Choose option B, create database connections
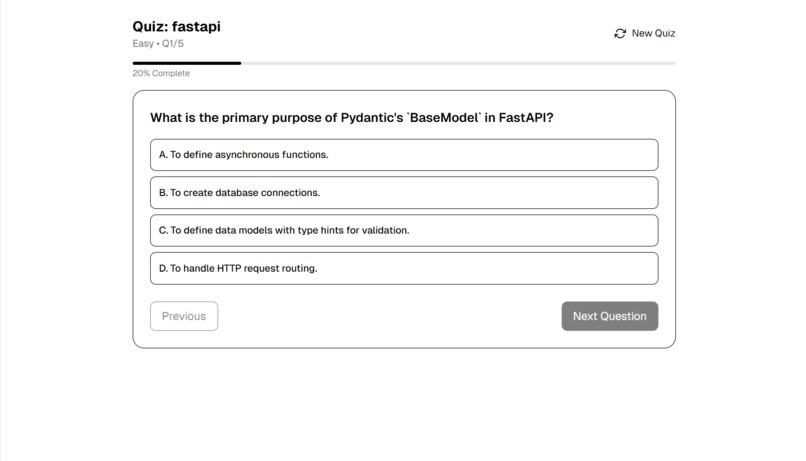Screen dimensions: 806x461 point(404,193)
